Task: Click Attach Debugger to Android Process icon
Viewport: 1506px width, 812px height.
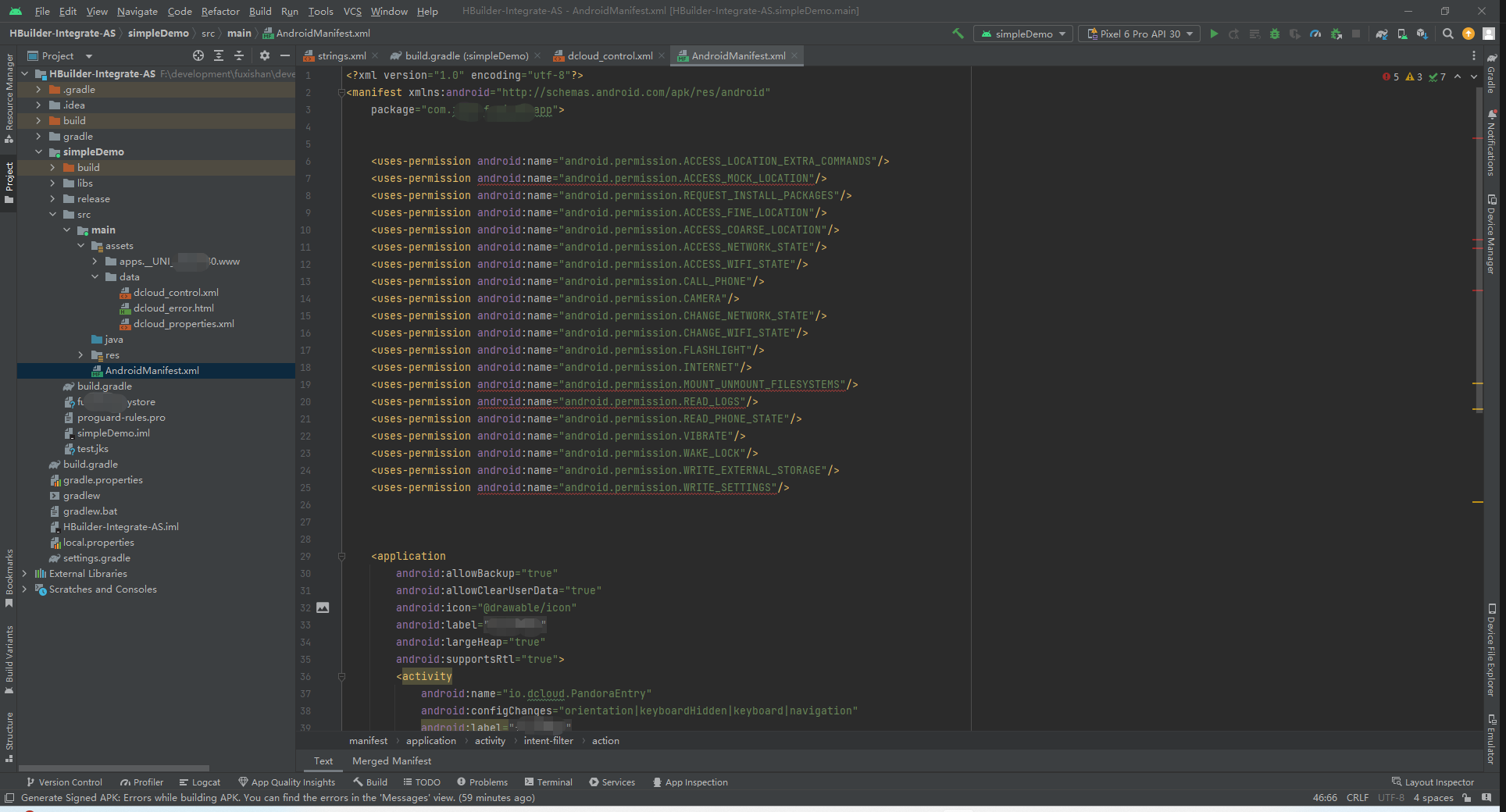Action: click(x=1336, y=34)
